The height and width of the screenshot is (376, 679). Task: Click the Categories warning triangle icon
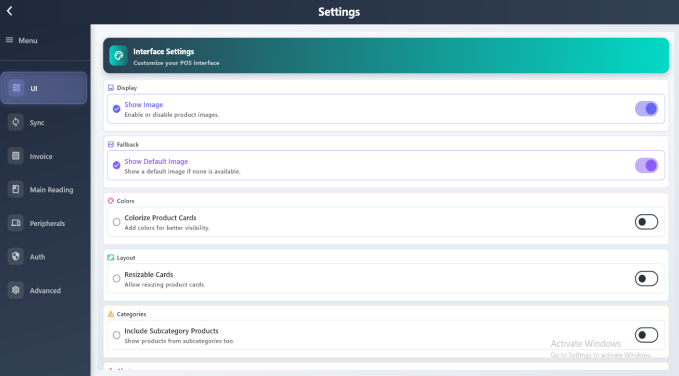tap(111, 314)
